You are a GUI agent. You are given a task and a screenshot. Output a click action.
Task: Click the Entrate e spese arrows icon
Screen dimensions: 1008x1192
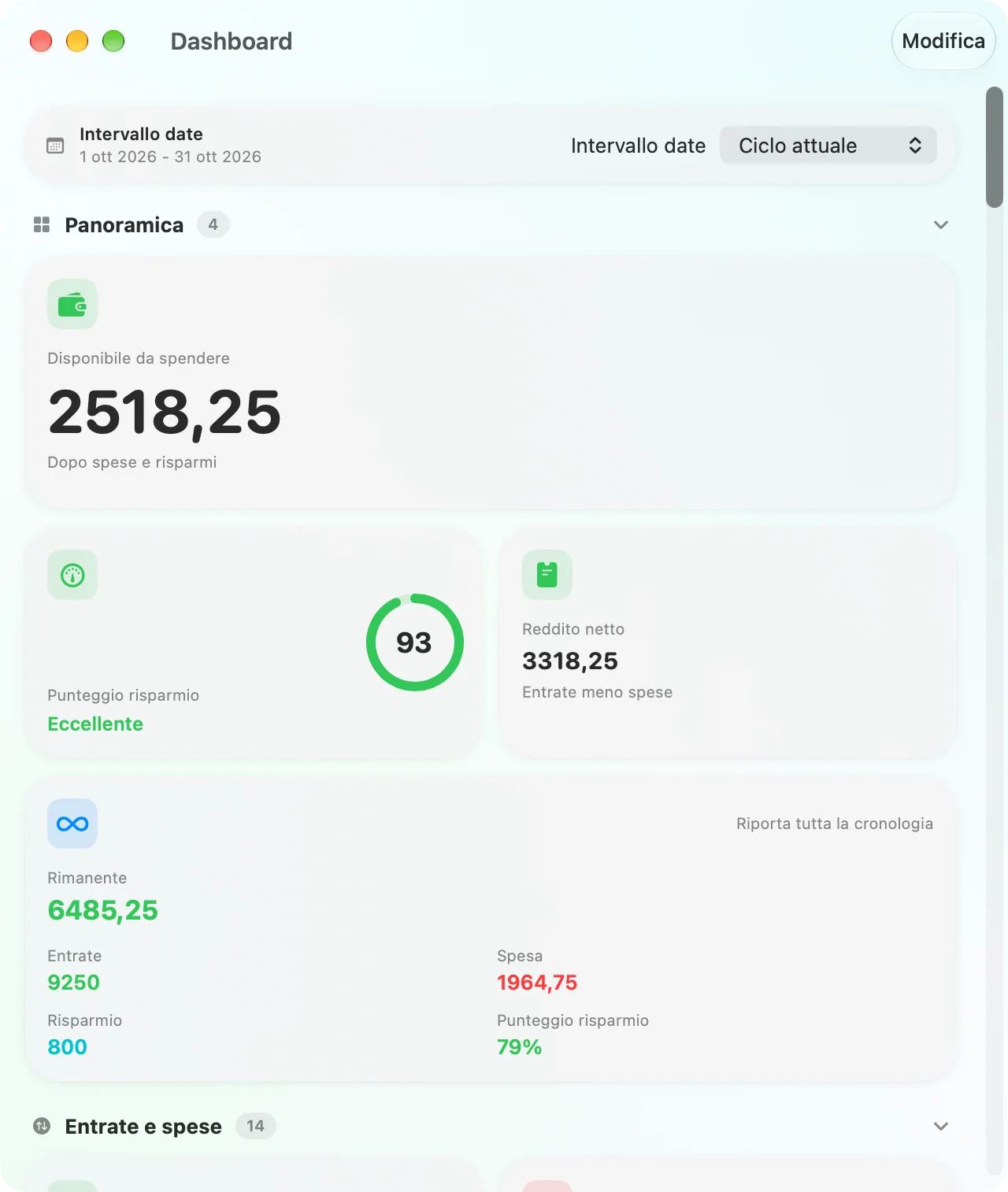(x=42, y=1127)
